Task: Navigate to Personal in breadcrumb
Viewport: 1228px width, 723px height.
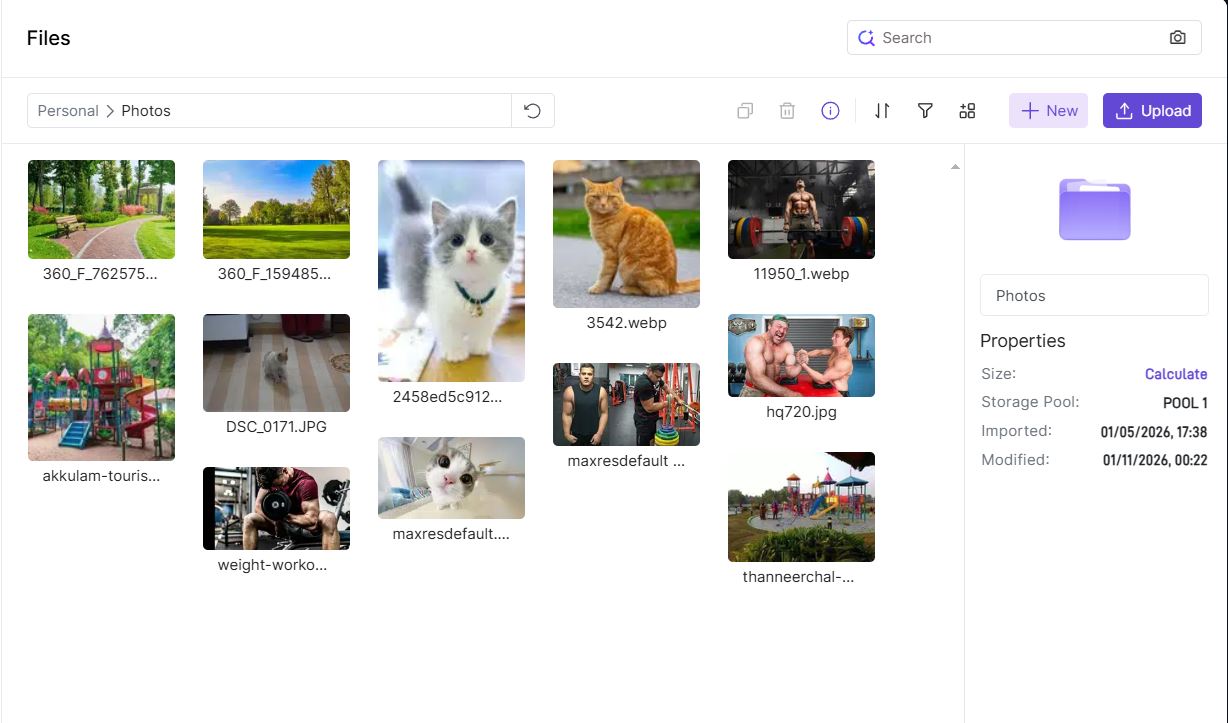Action: 68,111
